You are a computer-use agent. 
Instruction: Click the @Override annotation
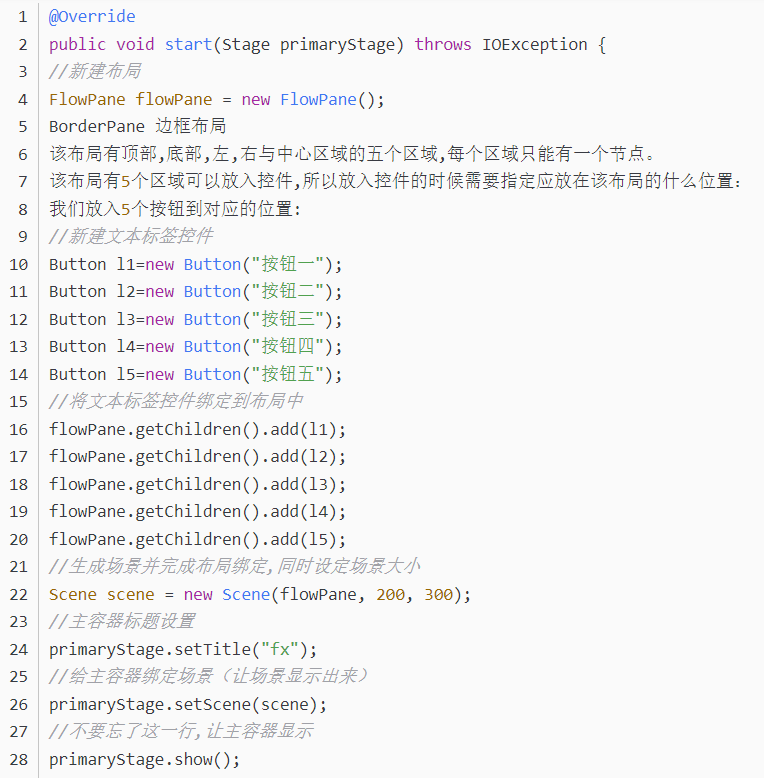[x=92, y=17]
